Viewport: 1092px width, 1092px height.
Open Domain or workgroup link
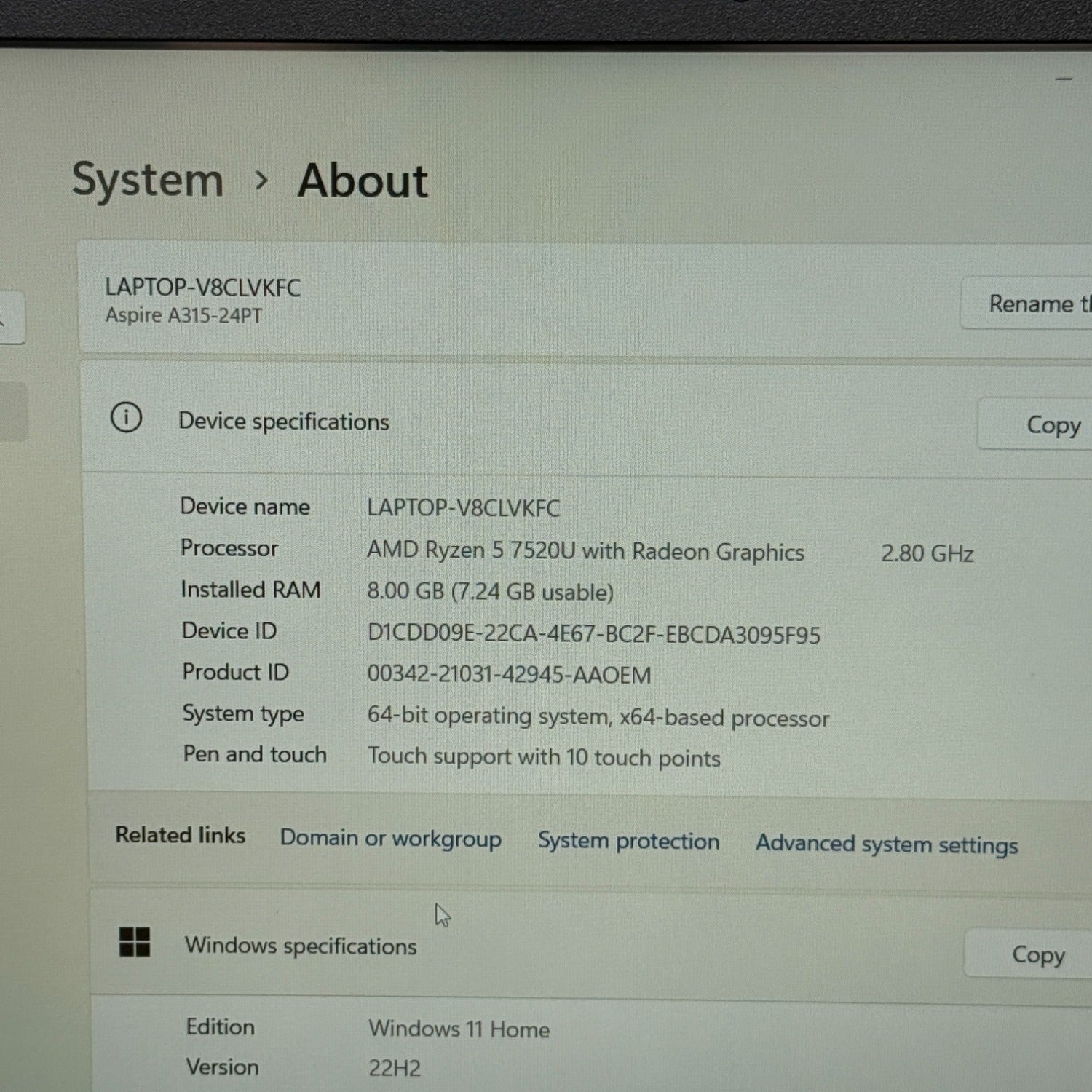[x=391, y=838]
